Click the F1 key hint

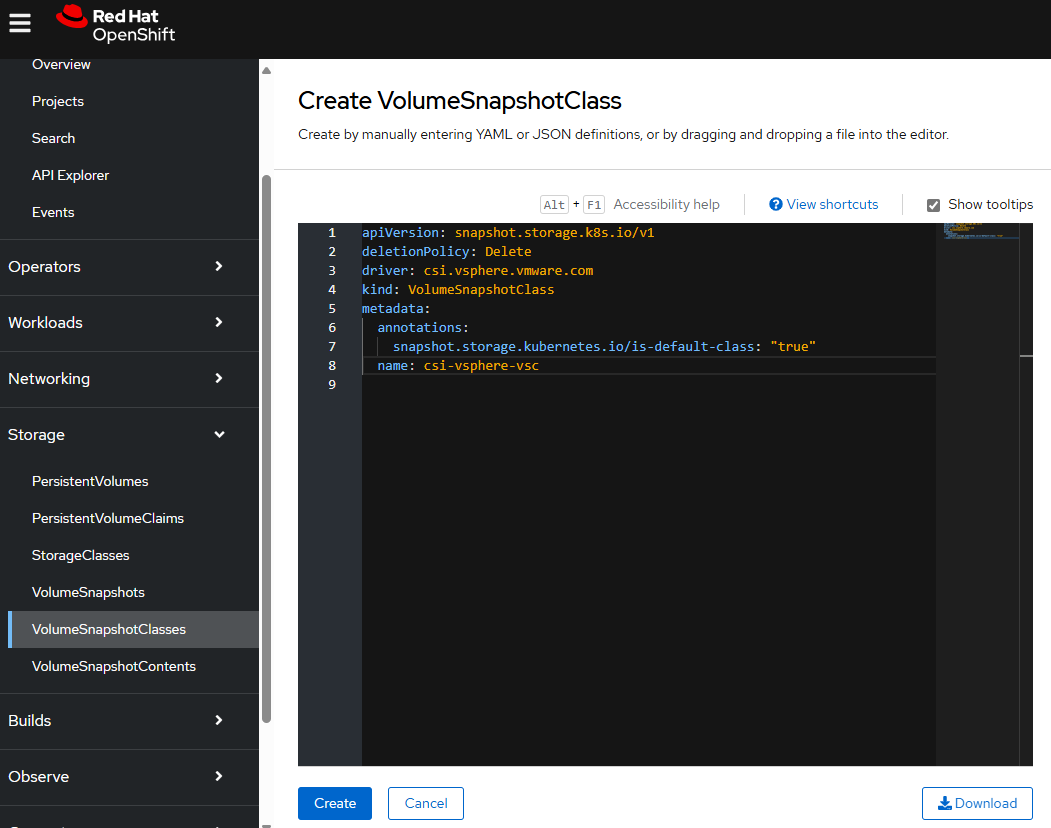[594, 204]
